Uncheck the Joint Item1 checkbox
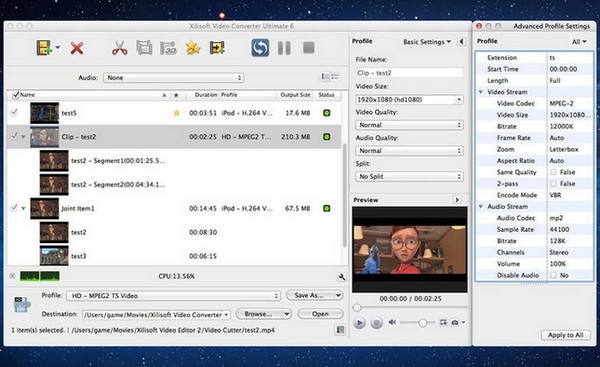 pyautogui.click(x=14, y=208)
